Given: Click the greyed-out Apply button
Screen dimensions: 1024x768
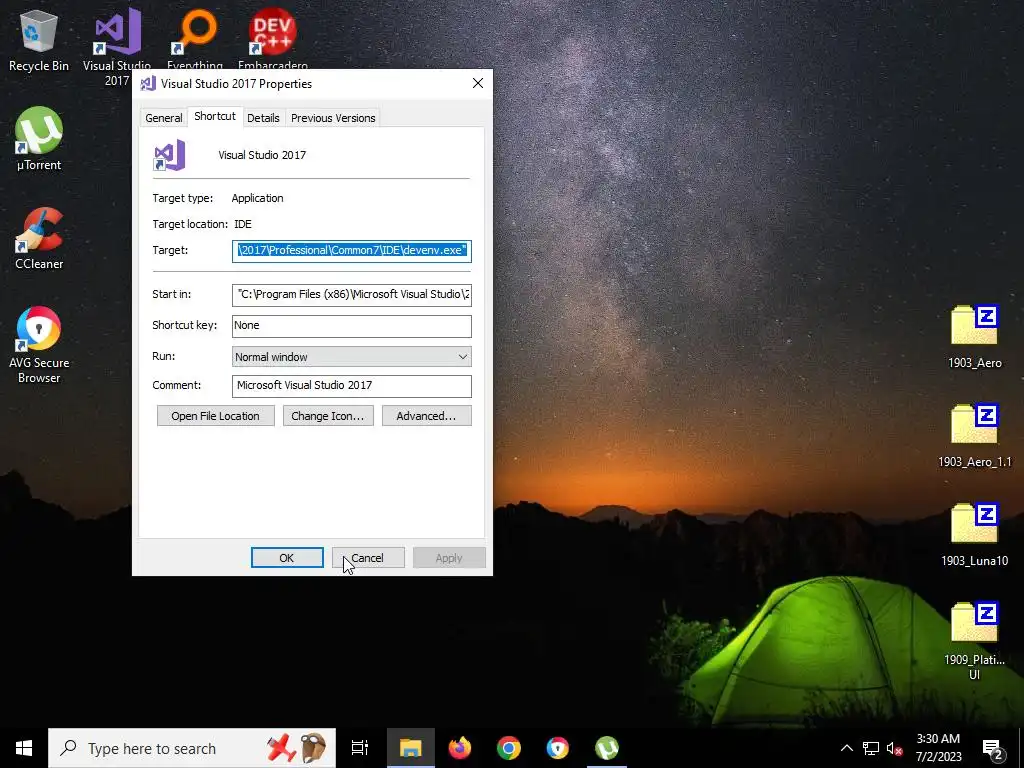Looking at the screenshot, I should [449, 558].
